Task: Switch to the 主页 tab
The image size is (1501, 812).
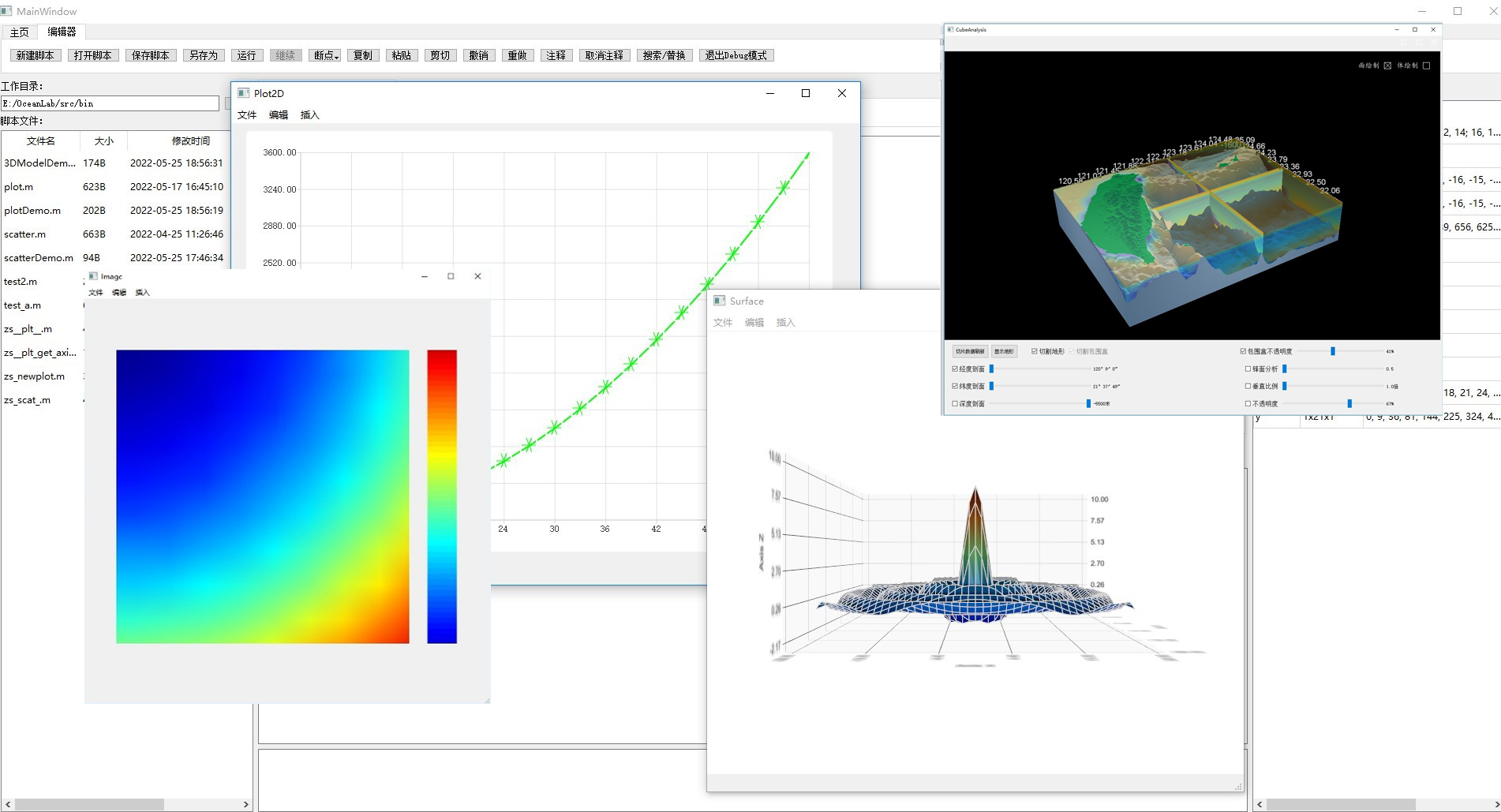Action: (x=20, y=32)
